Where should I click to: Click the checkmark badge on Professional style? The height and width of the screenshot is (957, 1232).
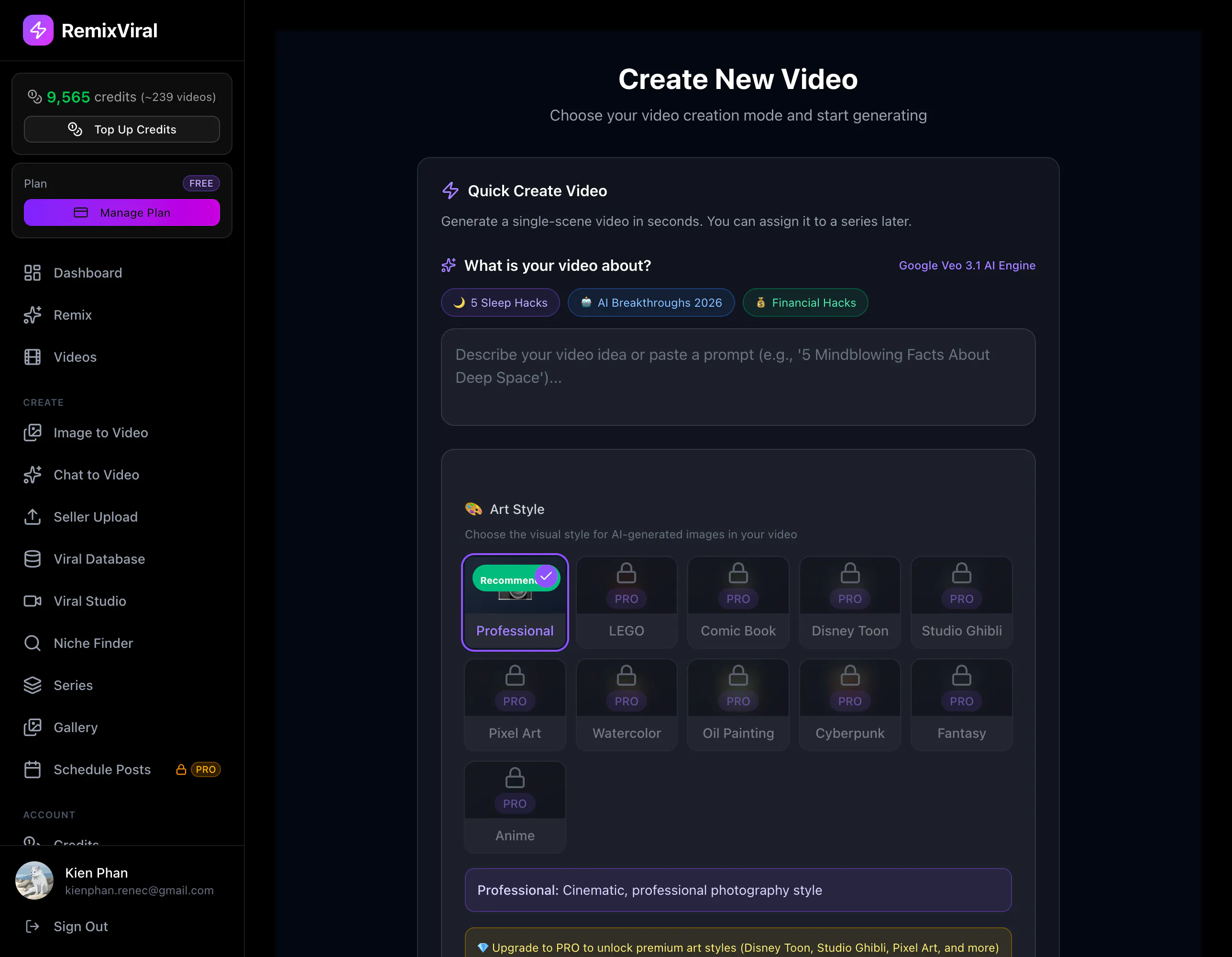pyautogui.click(x=546, y=576)
